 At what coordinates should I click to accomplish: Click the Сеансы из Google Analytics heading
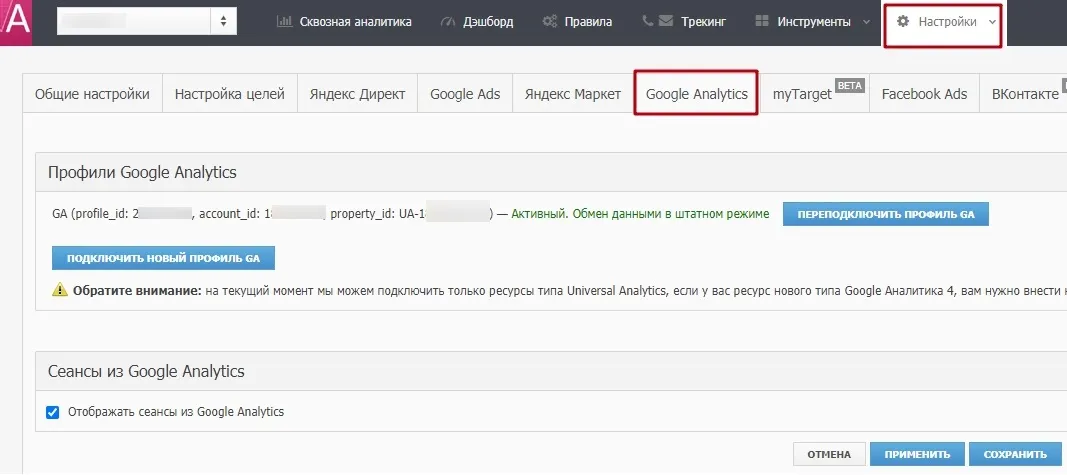pyautogui.click(x=146, y=372)
